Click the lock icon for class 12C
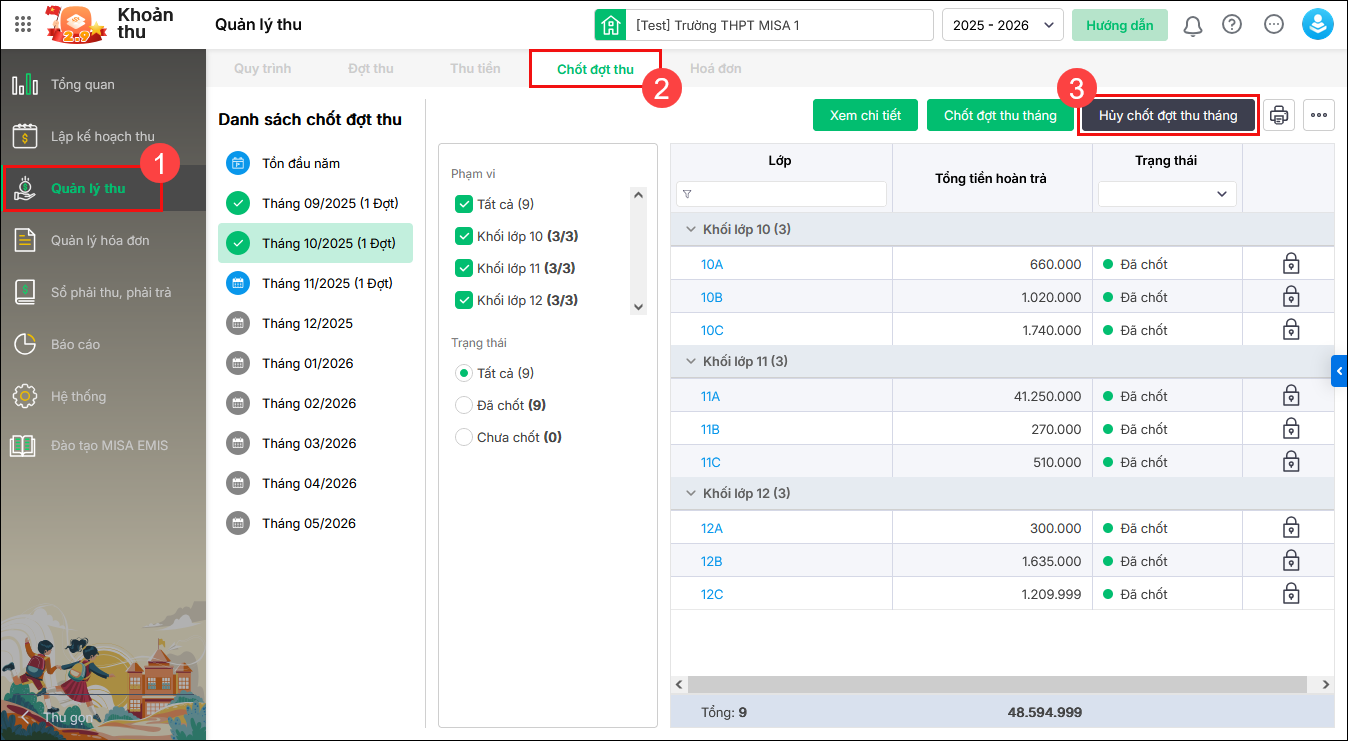Image resolution: width=1348 pixels, height=741 pixels. [1291, 594]
